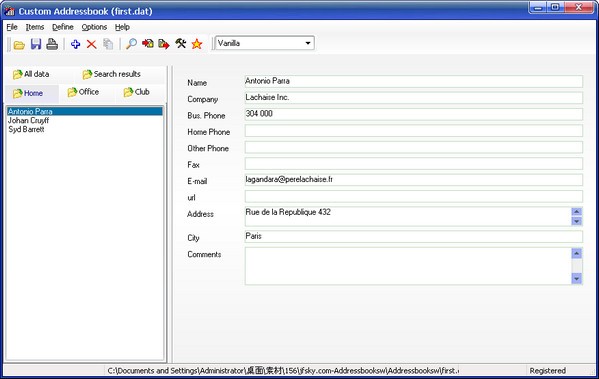
Task: Click the star toolbar icon
Action: pos(197,44)
